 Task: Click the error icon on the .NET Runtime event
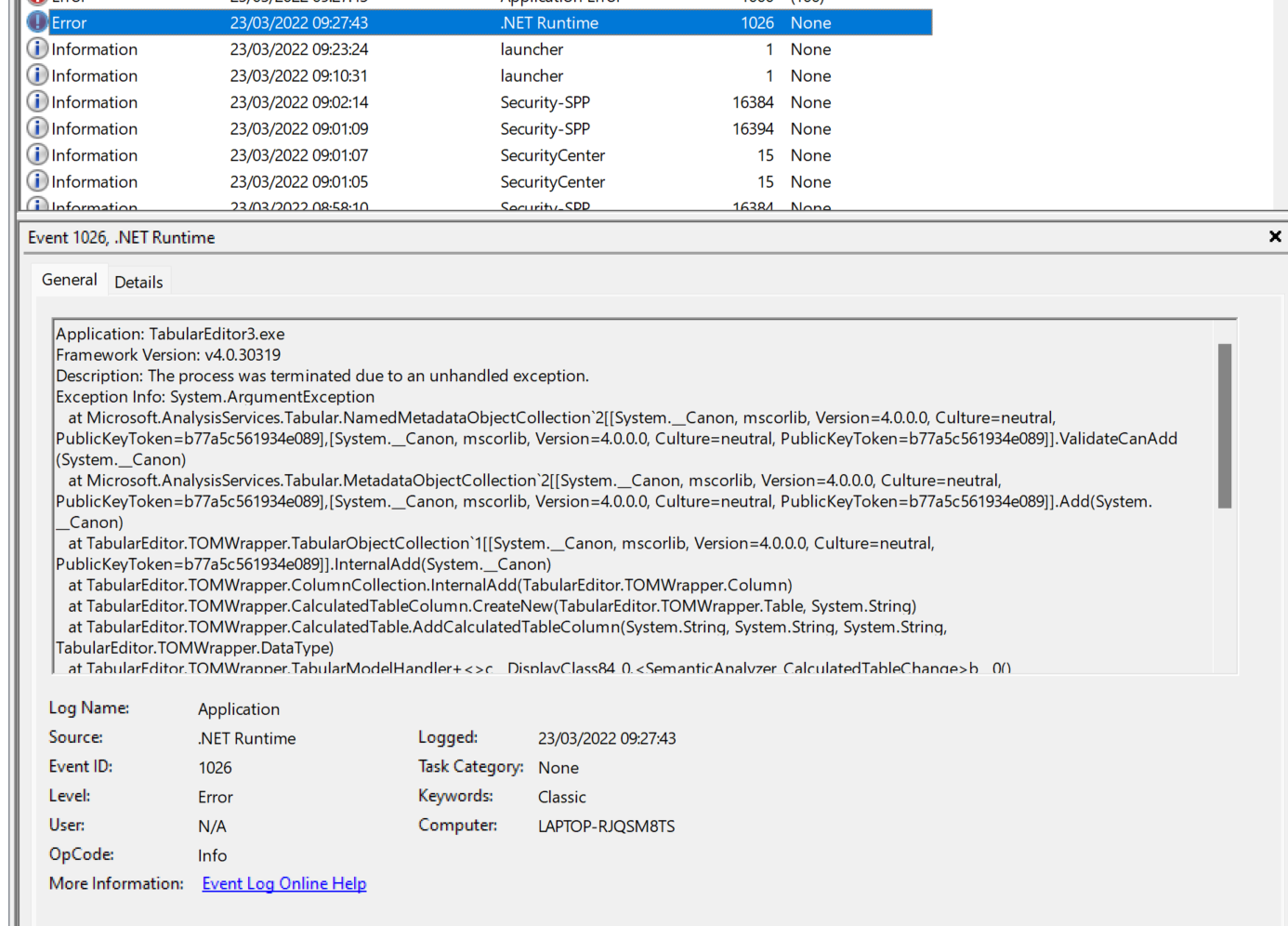click(37, 21)
